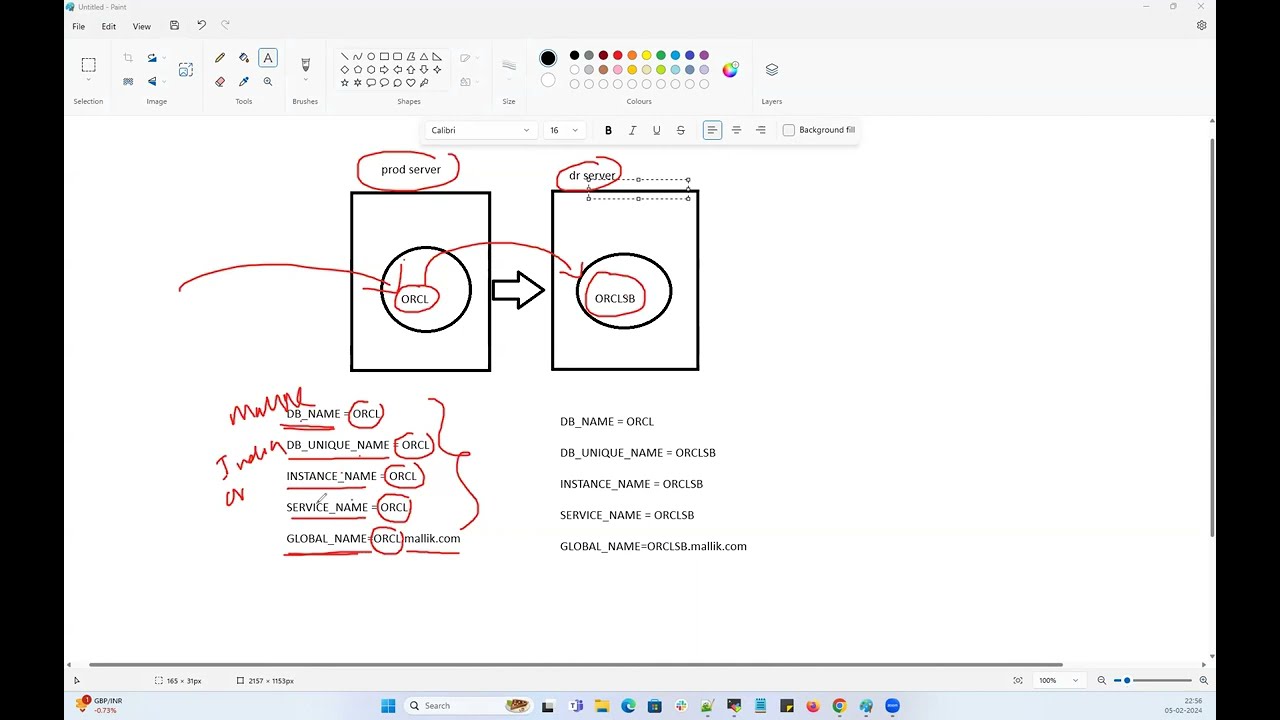Open the 100% zoom level dropdown
The image size is (1280, 720).
(1059, 680)
